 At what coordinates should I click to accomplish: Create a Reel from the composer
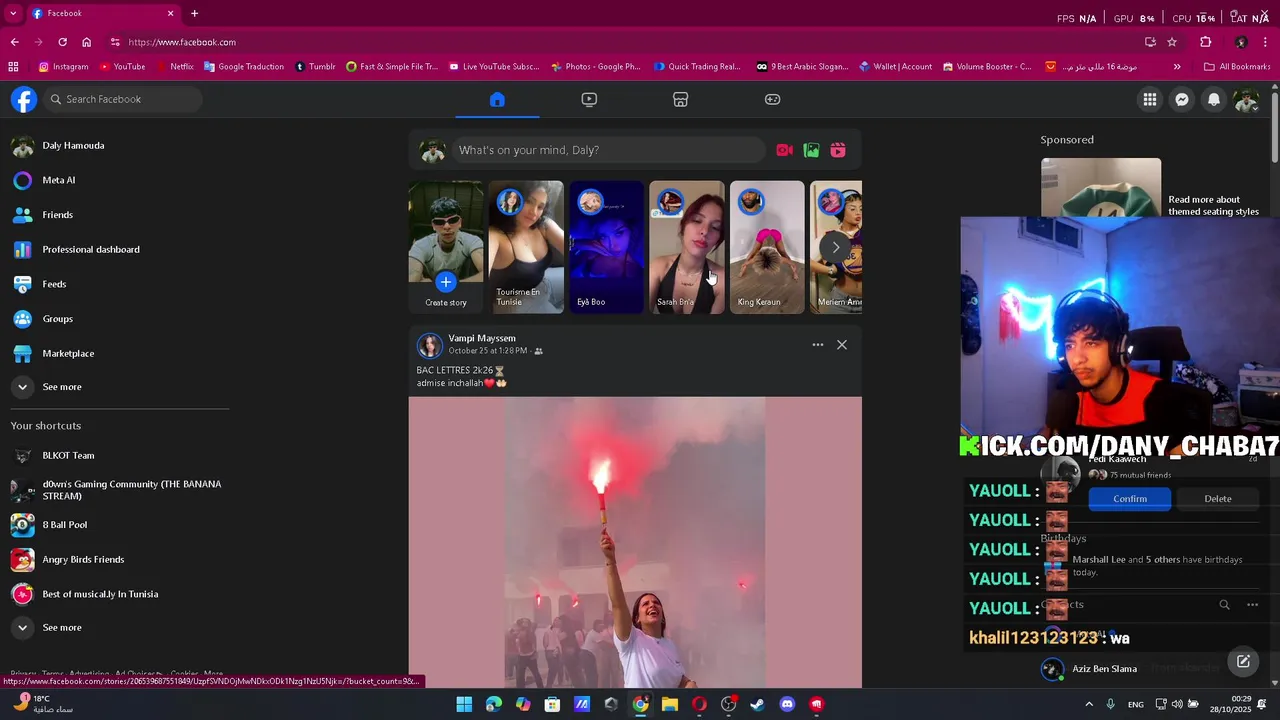click(838, 150)
